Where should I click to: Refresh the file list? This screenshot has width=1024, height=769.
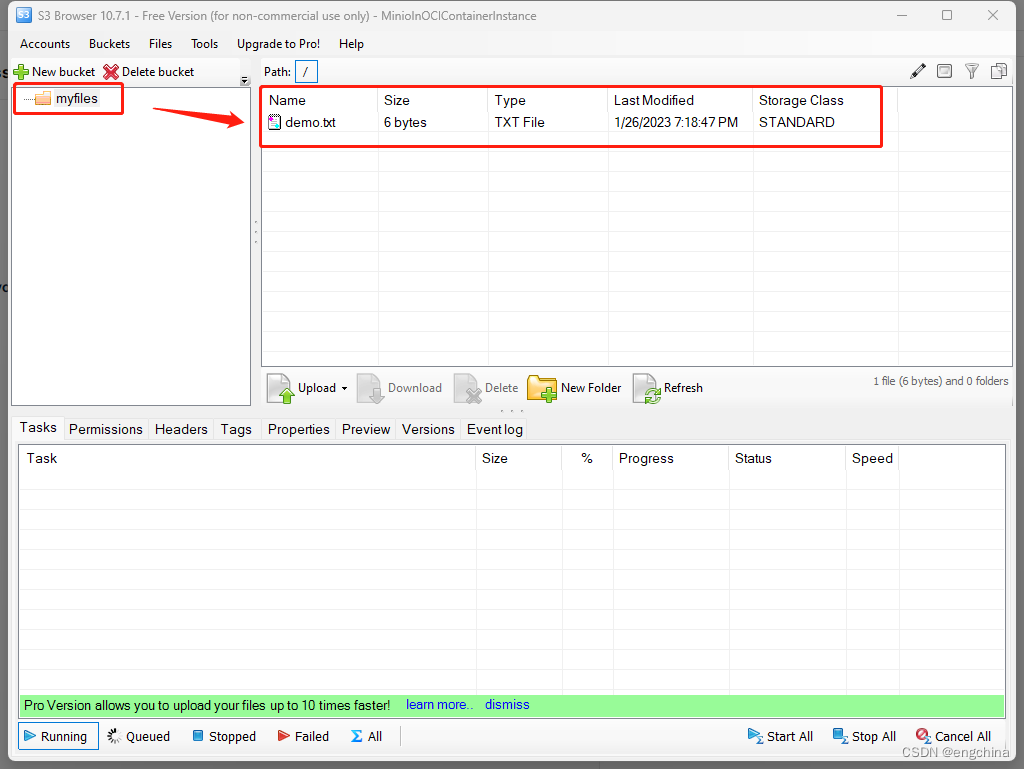click(667, 388)
